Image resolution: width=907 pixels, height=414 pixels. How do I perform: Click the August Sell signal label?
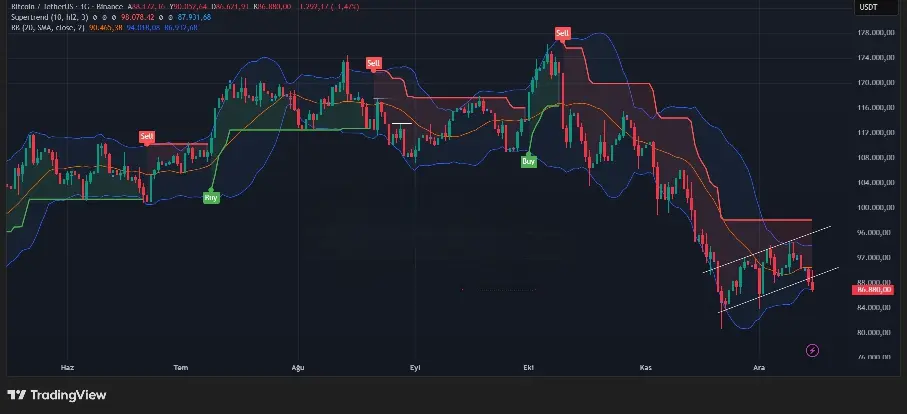pos(374,63)
